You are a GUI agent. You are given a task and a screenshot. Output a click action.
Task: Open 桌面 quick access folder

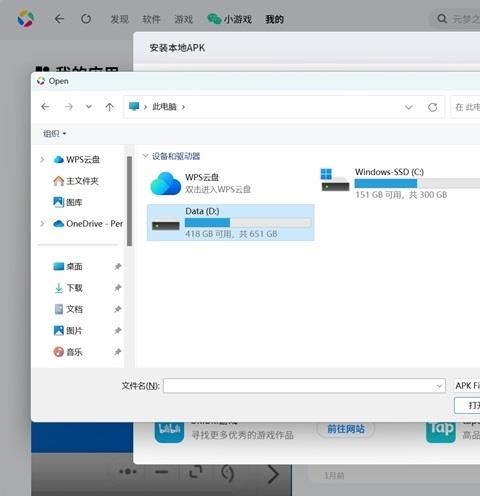coord(68,267)
